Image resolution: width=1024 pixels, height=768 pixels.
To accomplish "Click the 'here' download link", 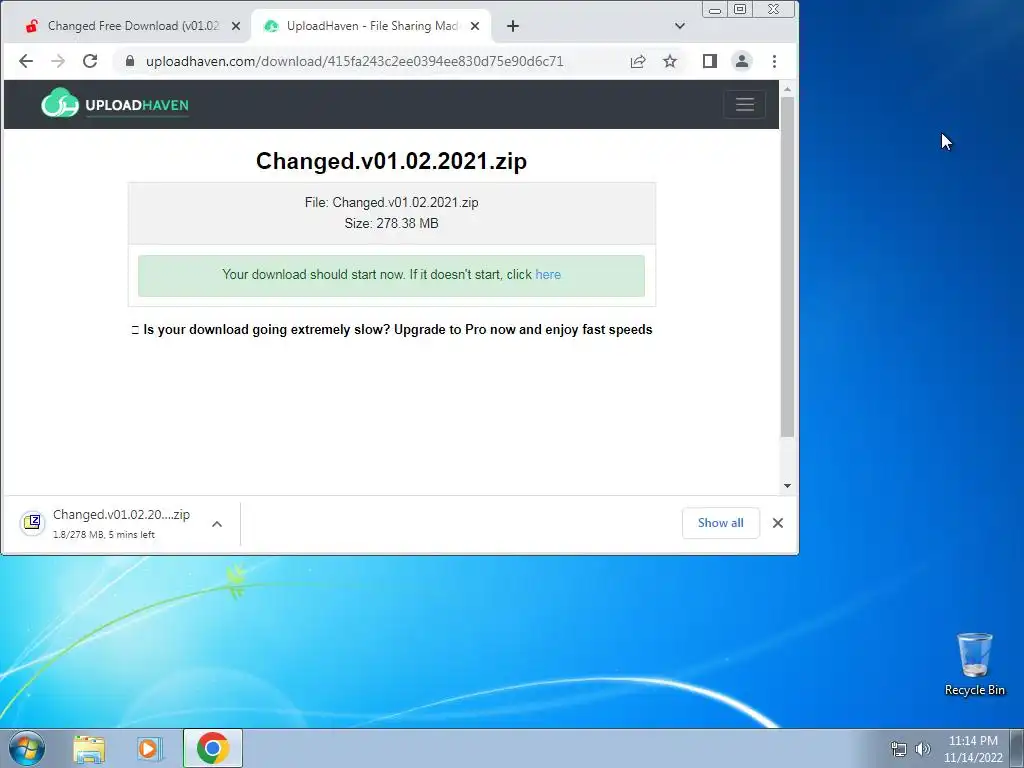I will [548, 275].
